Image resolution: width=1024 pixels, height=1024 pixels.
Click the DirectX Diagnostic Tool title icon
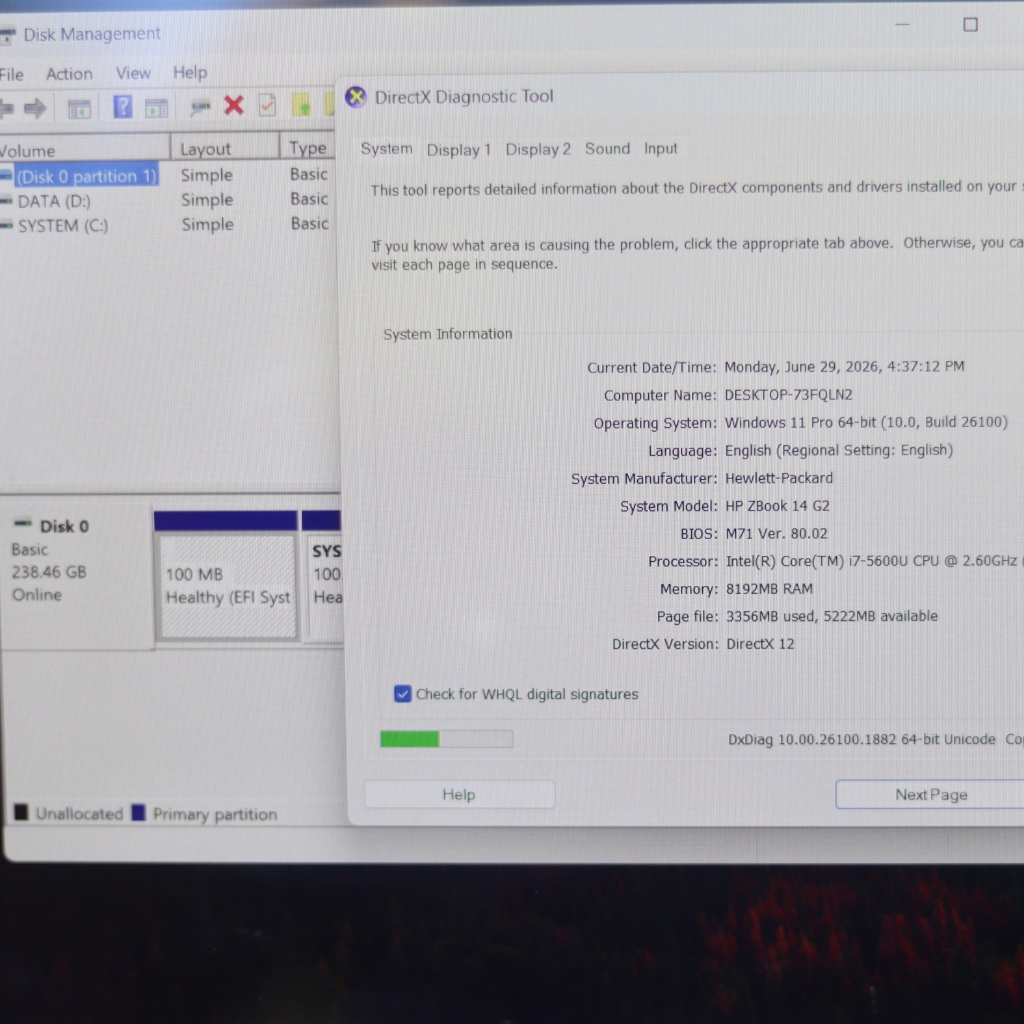coord(356,97)
